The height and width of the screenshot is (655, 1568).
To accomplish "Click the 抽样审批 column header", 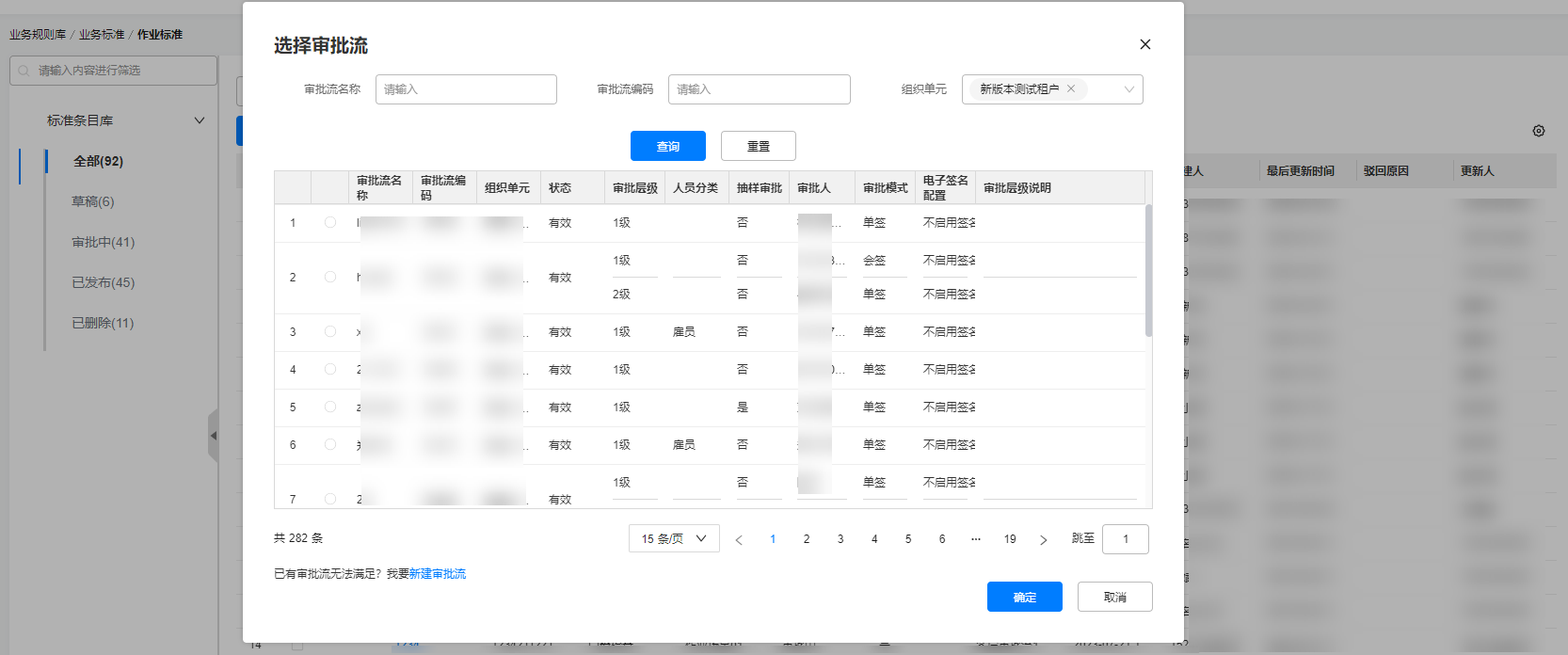I will [760, 188].
